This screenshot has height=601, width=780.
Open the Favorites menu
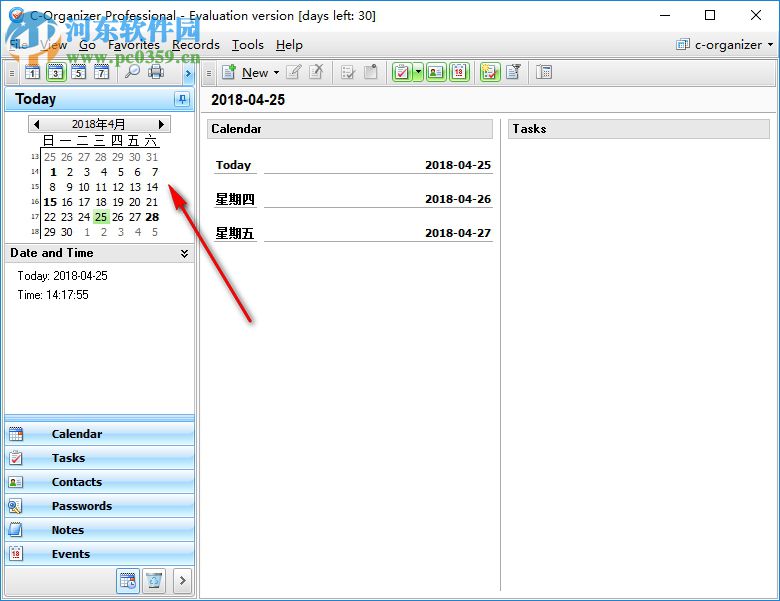134,45
